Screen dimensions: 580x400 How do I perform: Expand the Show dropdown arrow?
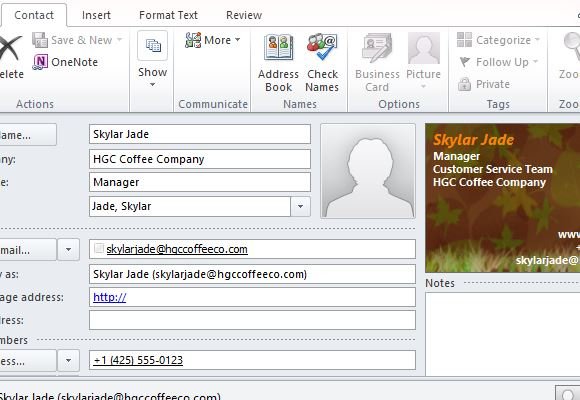coord(152,85)
